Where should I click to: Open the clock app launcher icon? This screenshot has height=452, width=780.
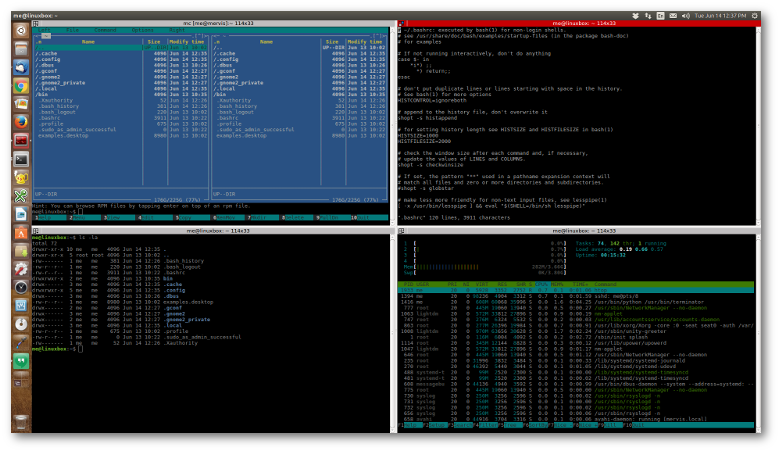(x=21, y=287)
